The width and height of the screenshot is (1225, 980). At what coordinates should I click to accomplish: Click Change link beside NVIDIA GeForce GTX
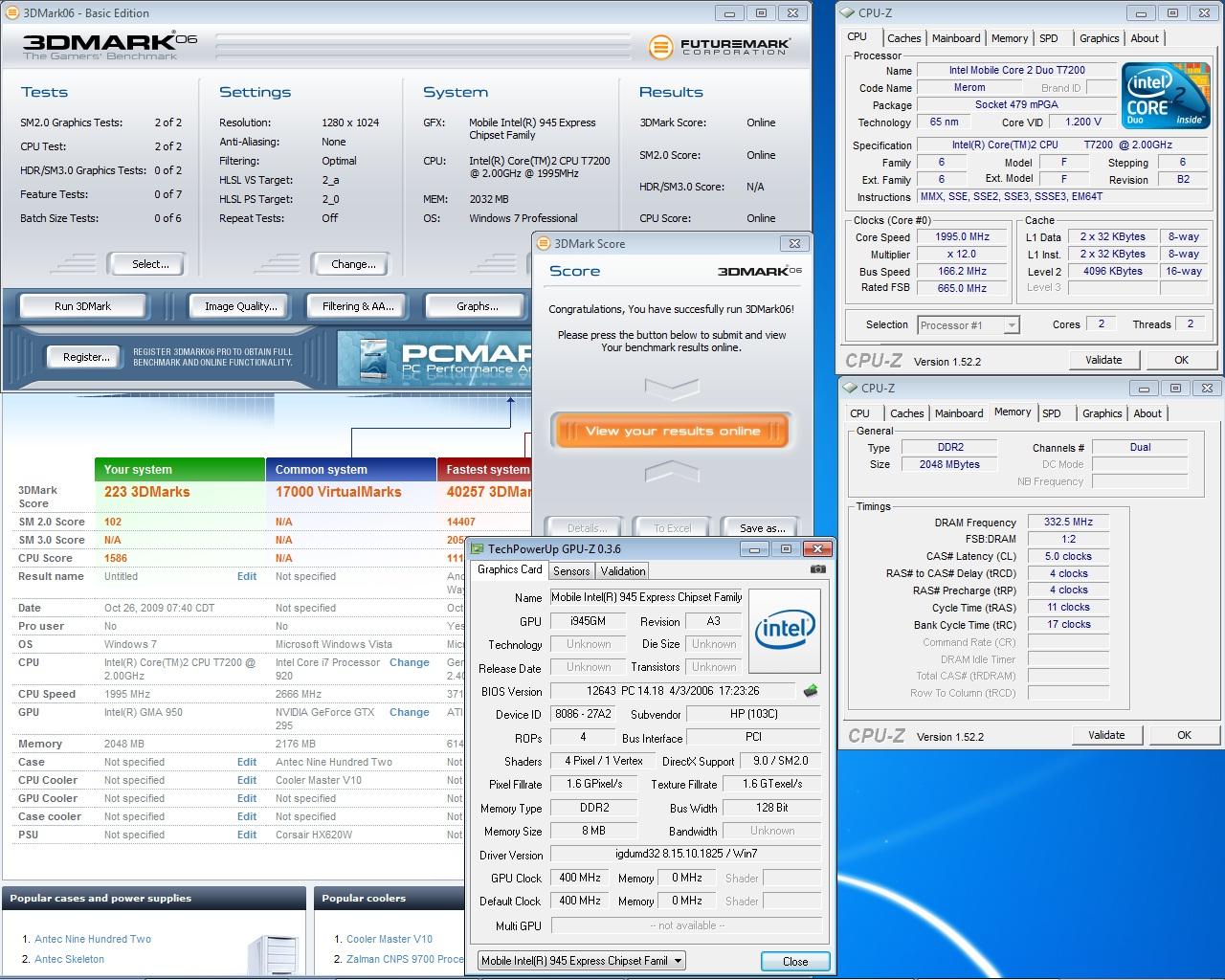410,712
